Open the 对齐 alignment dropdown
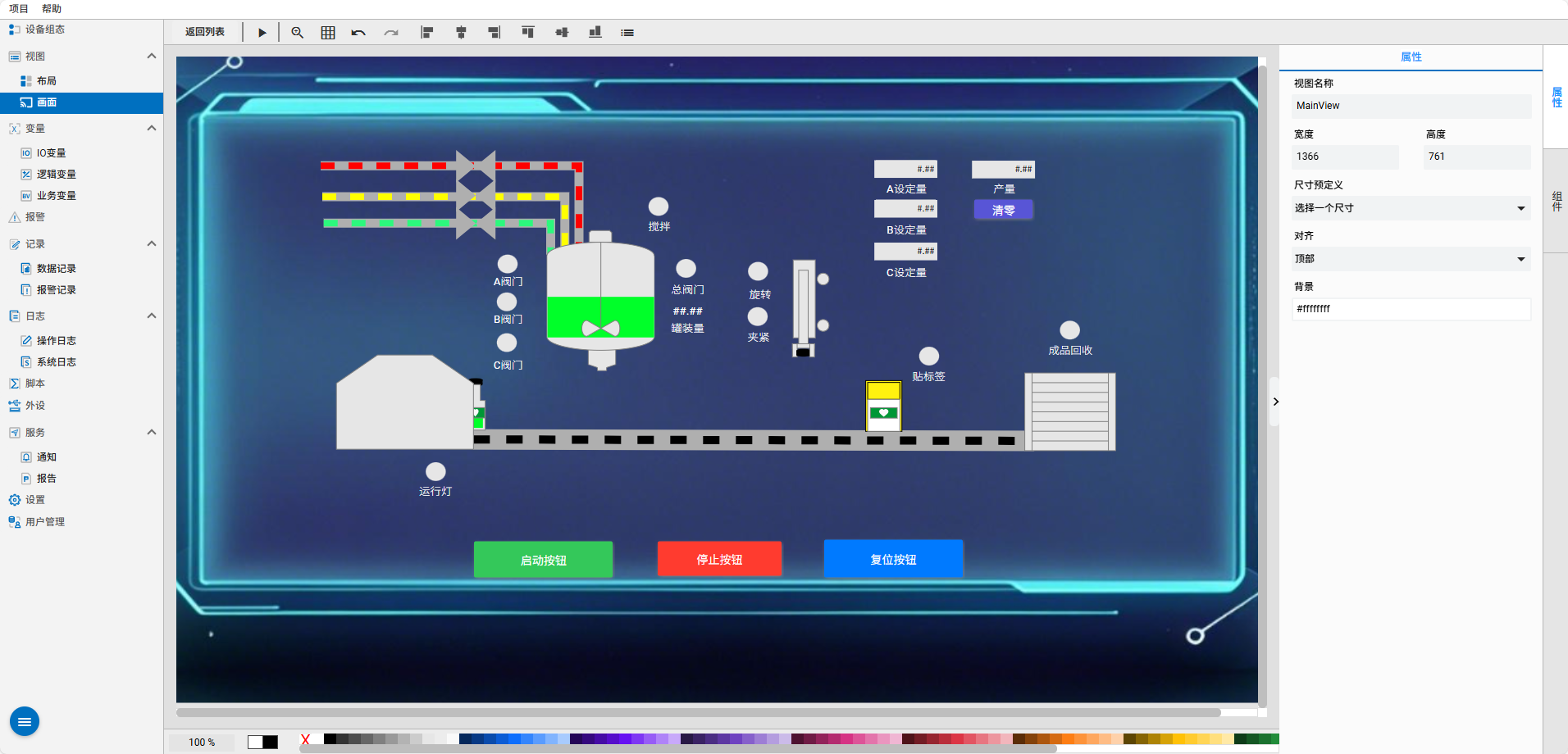The width and height of the screenshot is (1568, 754). click(x=1411, y=259)
